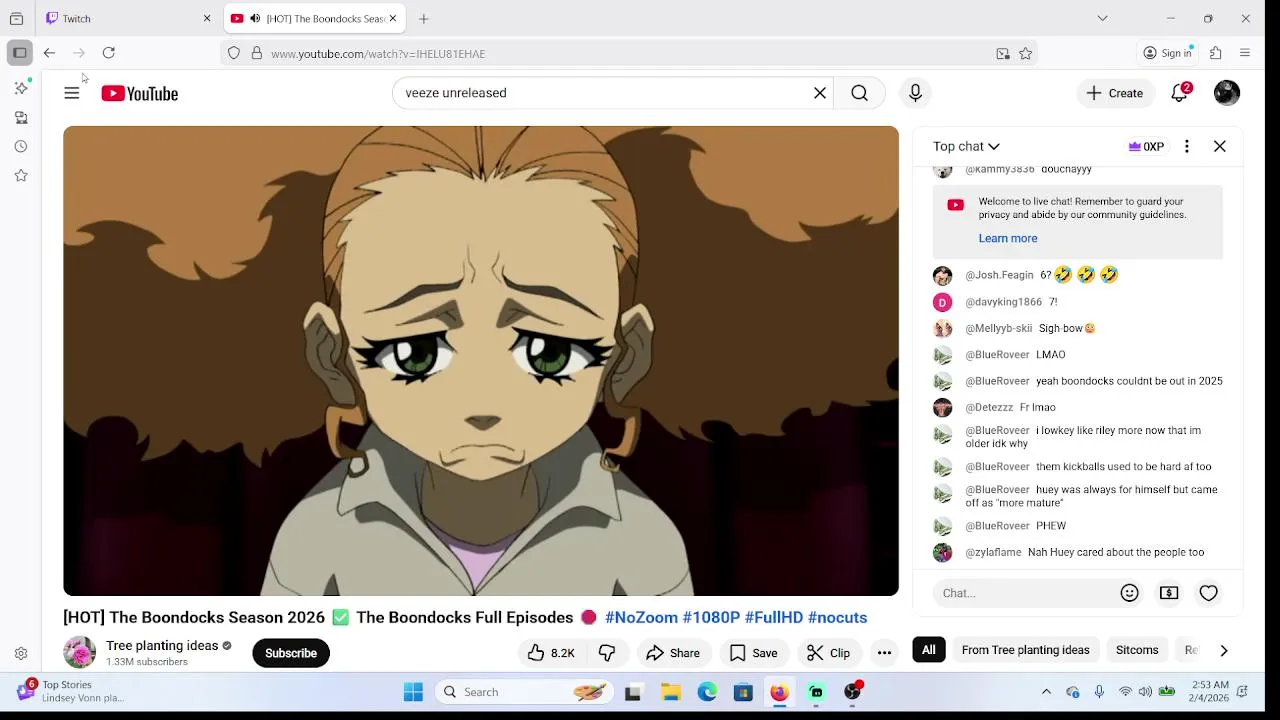Click the address bar URL

(378, 54)
